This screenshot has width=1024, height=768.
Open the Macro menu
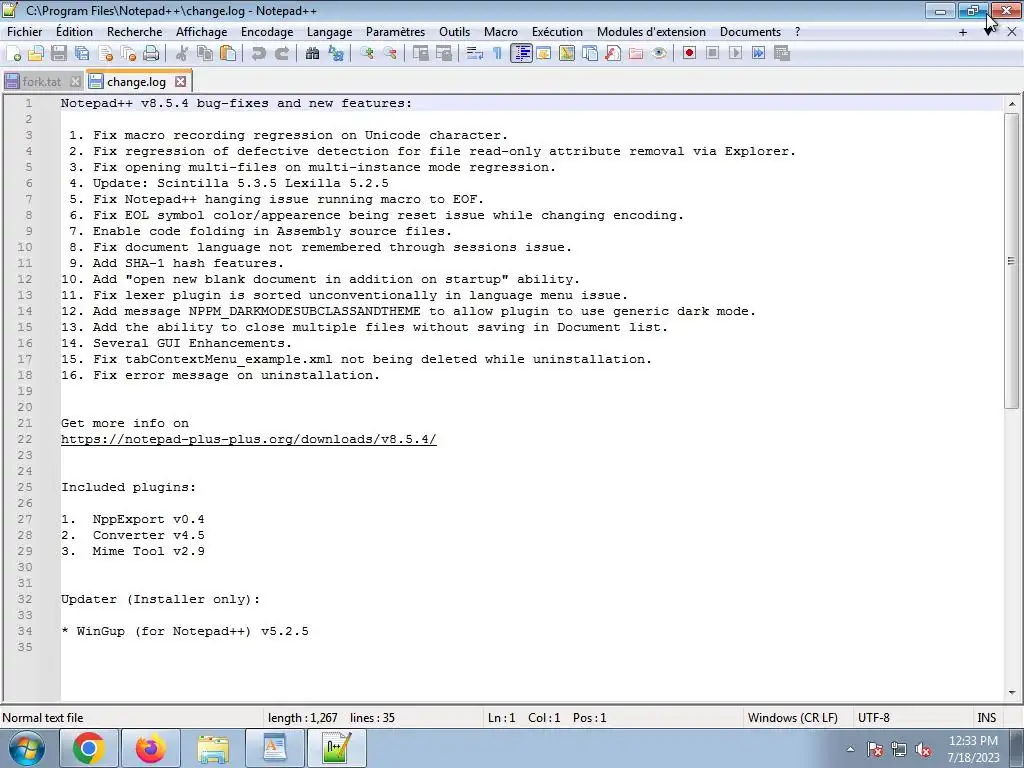pyautogui.click(x=501, y=32)
